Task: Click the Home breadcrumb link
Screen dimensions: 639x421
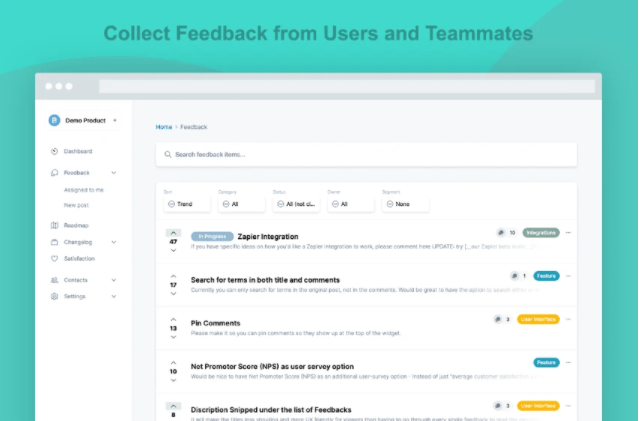Action: point(163,127)
